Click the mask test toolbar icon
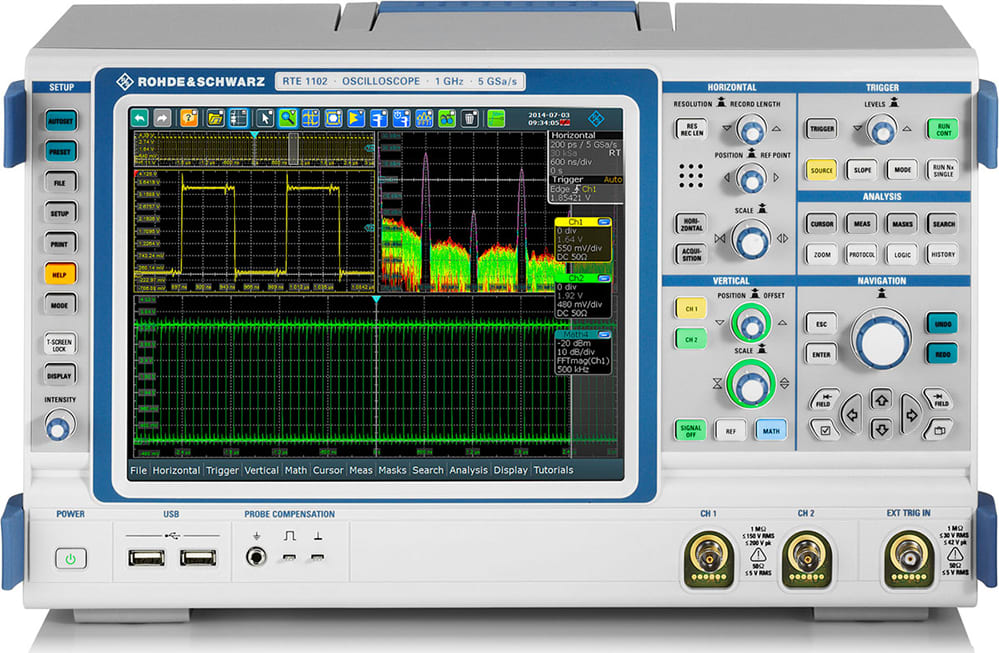 333,118
